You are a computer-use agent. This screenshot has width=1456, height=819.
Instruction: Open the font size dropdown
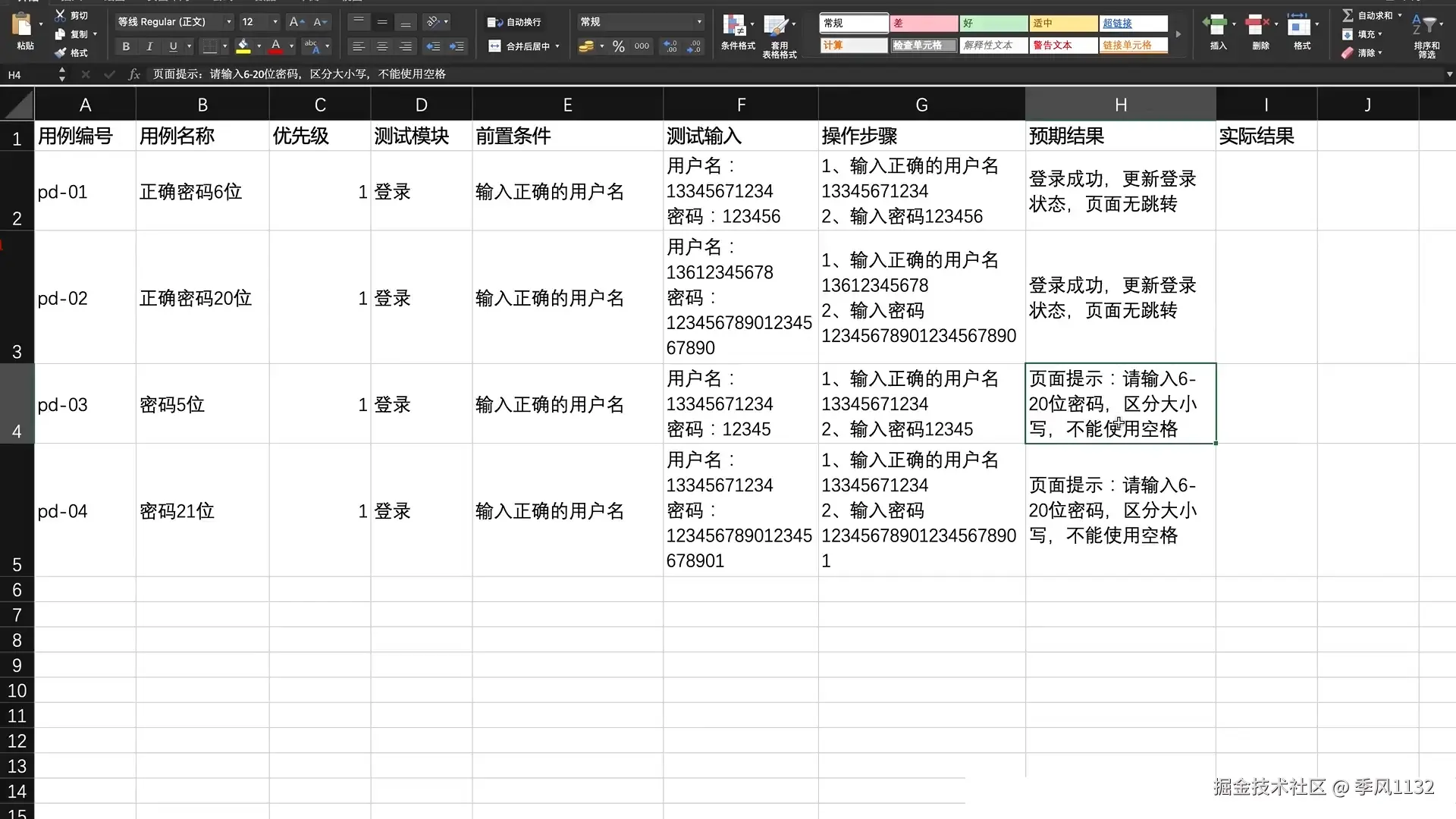(x=275, y=22)
